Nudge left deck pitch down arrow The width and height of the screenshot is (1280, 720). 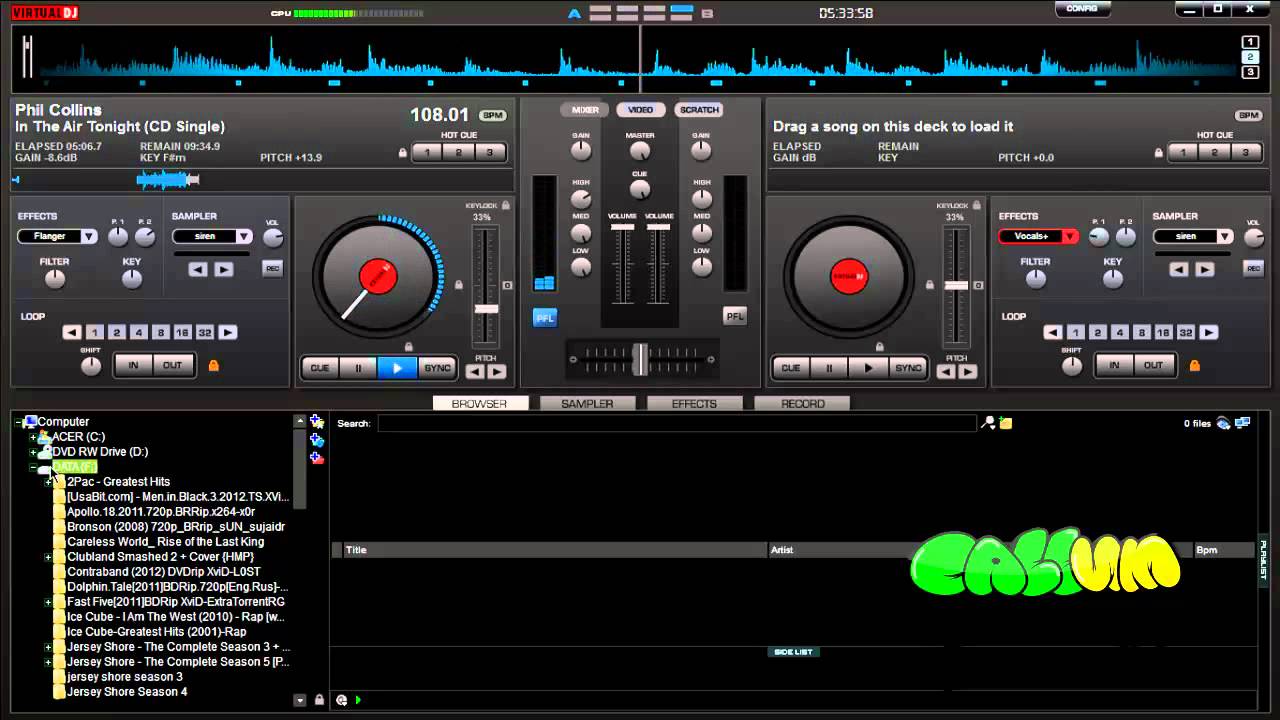click(x=476, y=372)
